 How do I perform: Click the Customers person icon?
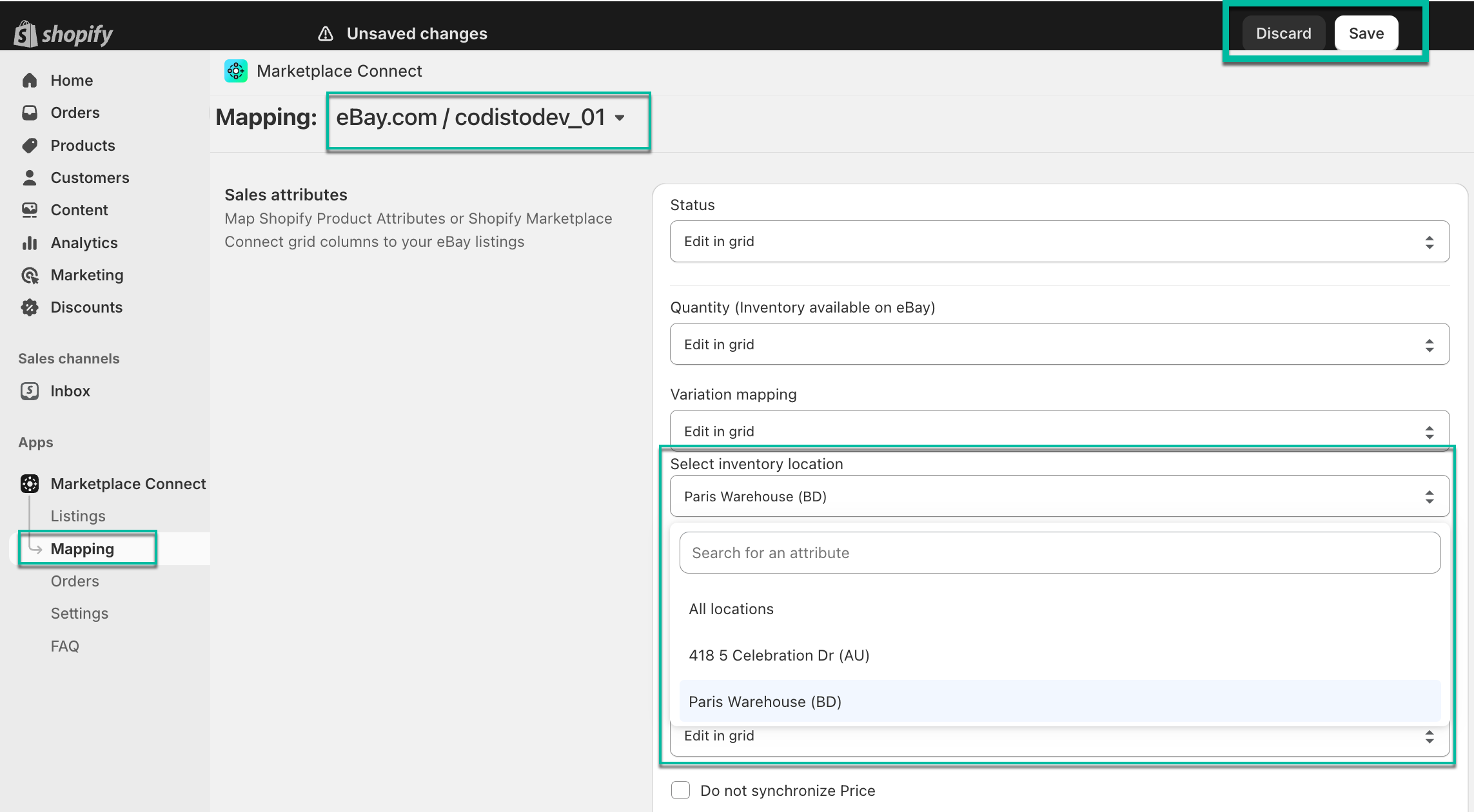[x=30, y=178]
